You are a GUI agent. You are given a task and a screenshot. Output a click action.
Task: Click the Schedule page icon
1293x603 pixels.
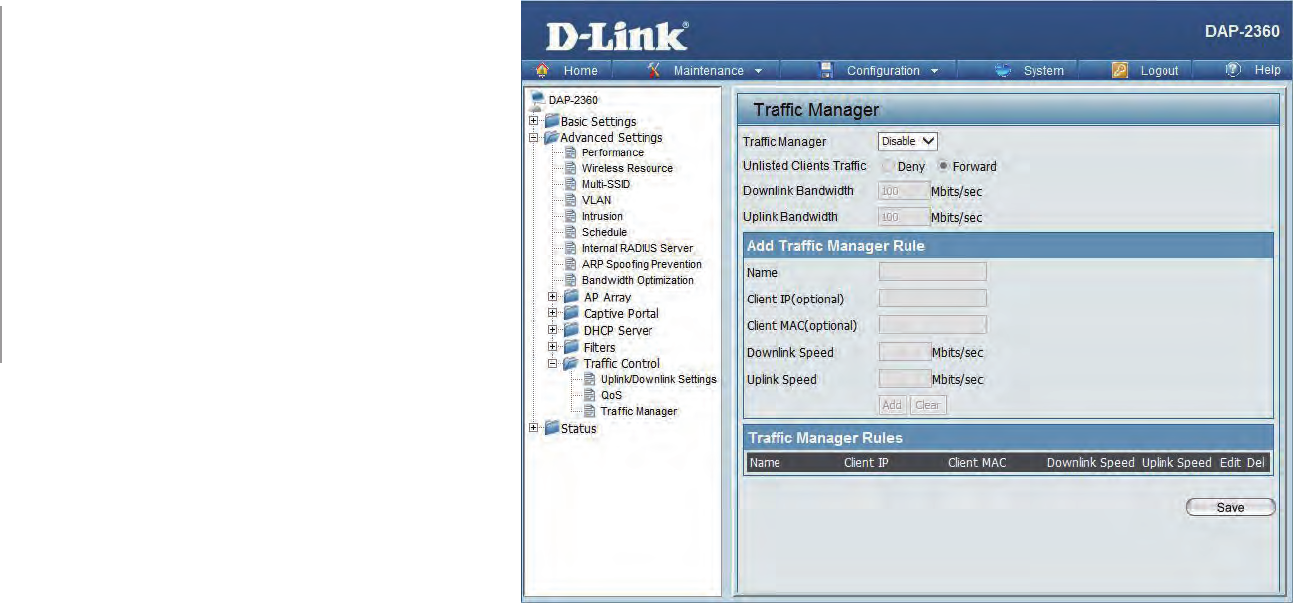(571, 233)
